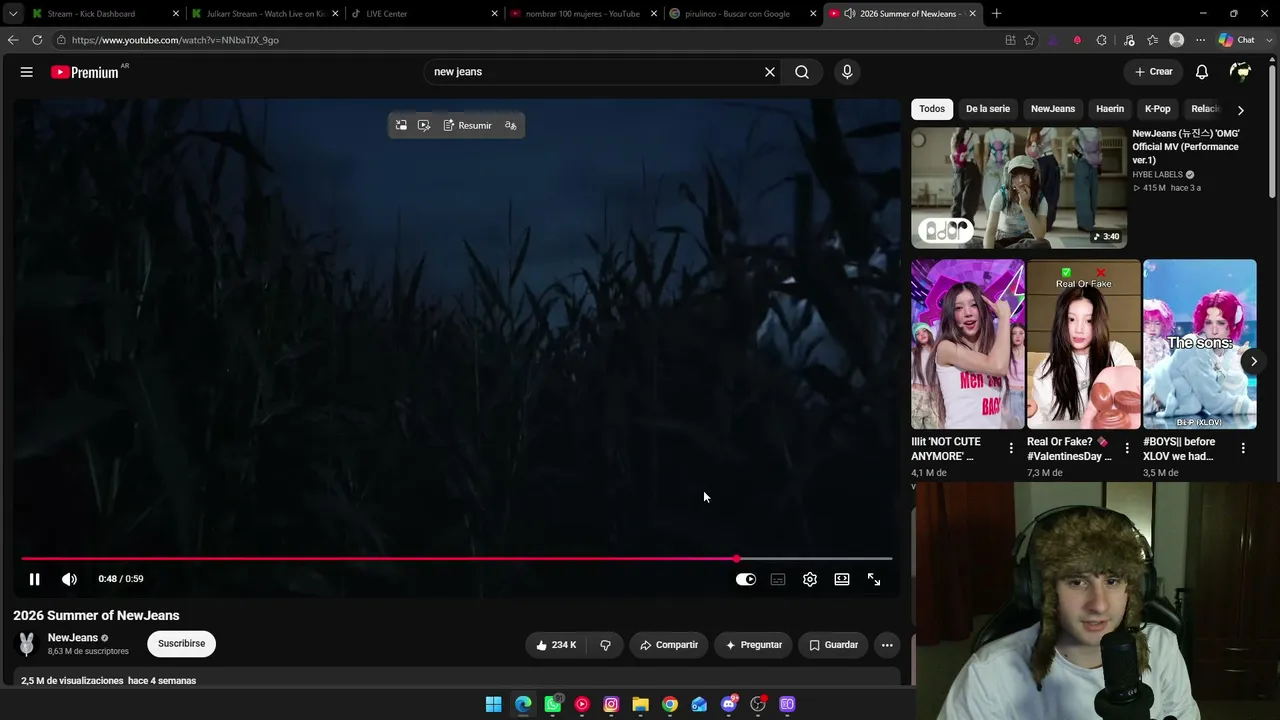Run search with the magnifier button
This screenshot has height=720, width=1280.
point(802,72)
